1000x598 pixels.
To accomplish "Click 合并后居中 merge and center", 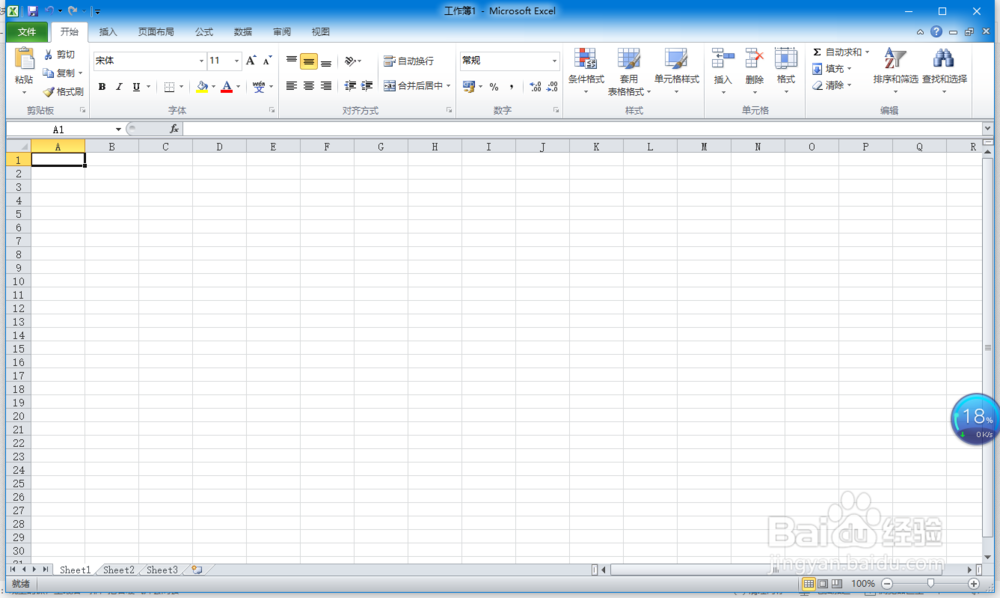I will (x=413, y=86).
